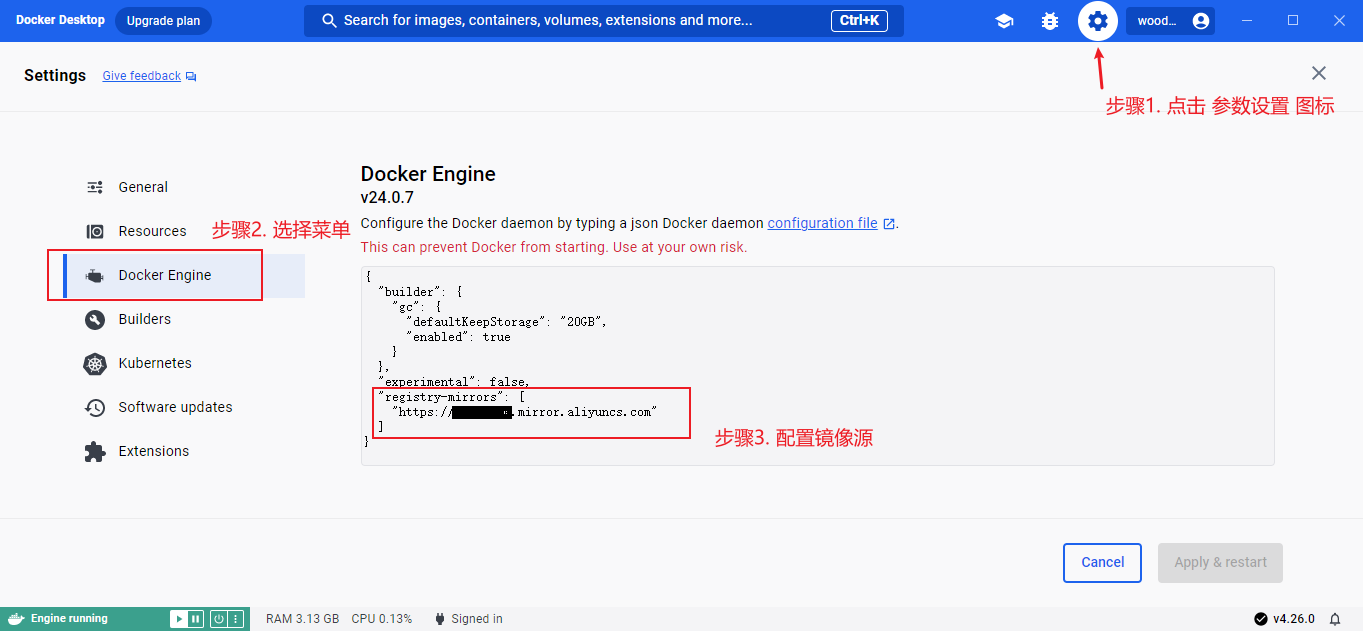The image size is (1363, 631).
Task: Open the engine more options kebab menu
Action: [235, 619]
